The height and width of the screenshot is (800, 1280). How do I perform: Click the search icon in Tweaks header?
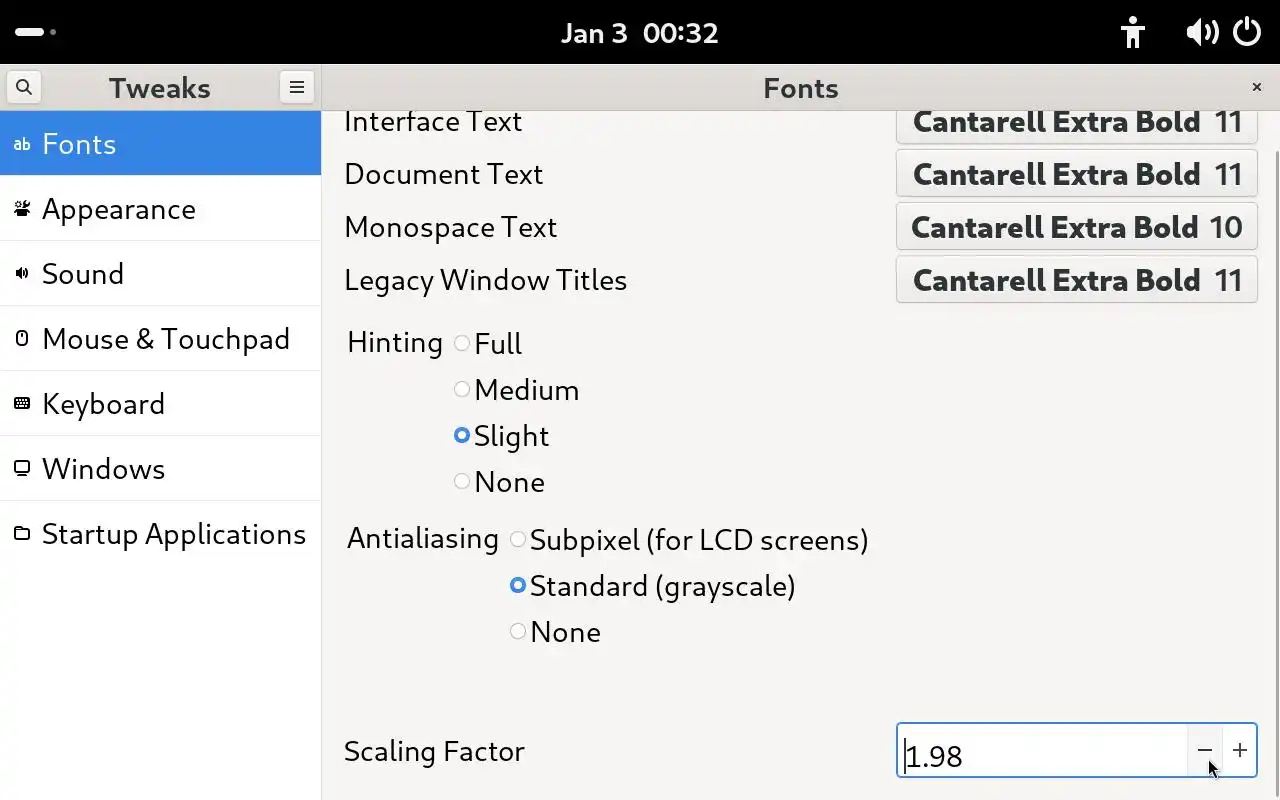pos(24,88)
